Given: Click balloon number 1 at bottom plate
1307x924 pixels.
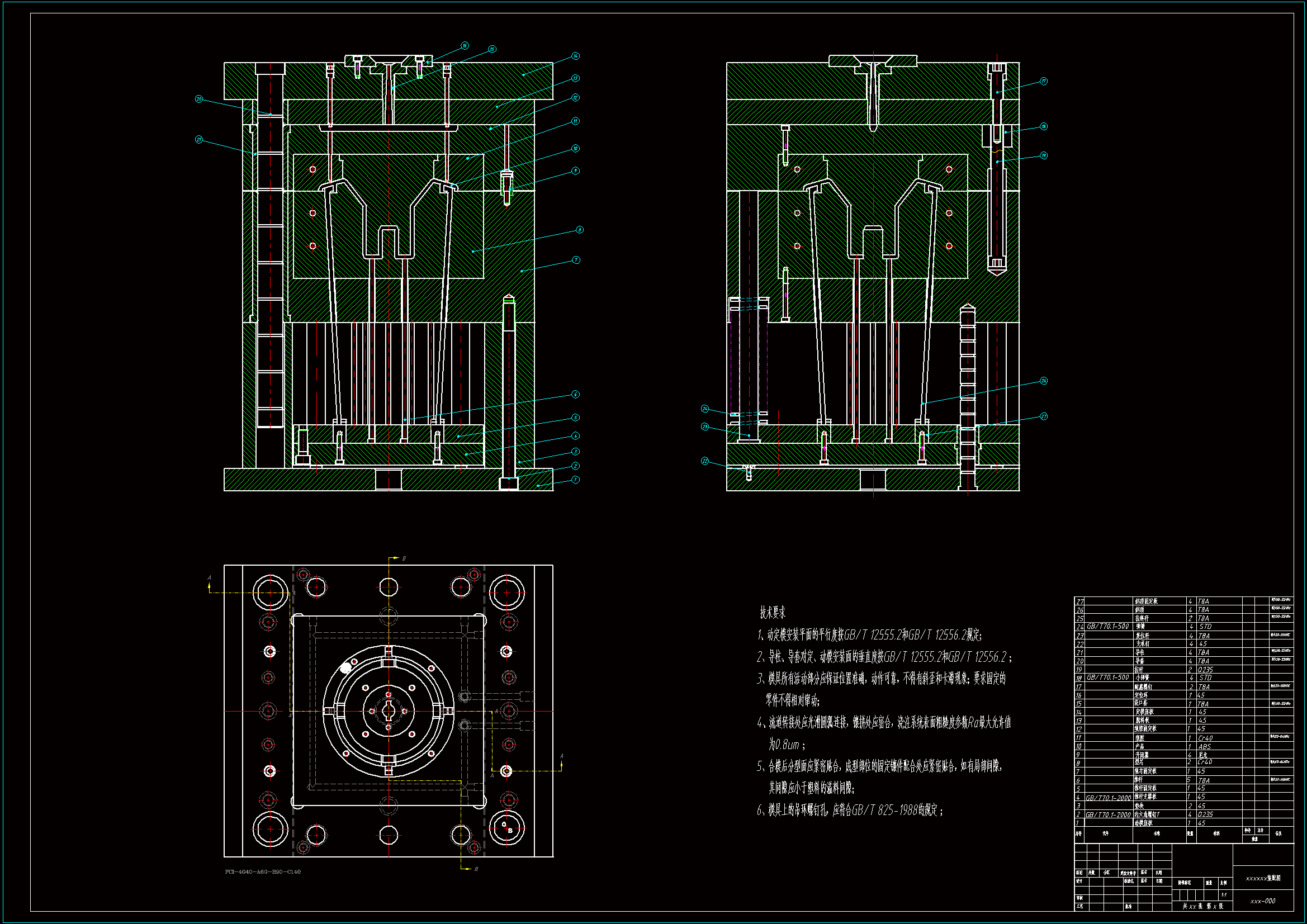Looking at the screenshot, I should tap(575, 480).
